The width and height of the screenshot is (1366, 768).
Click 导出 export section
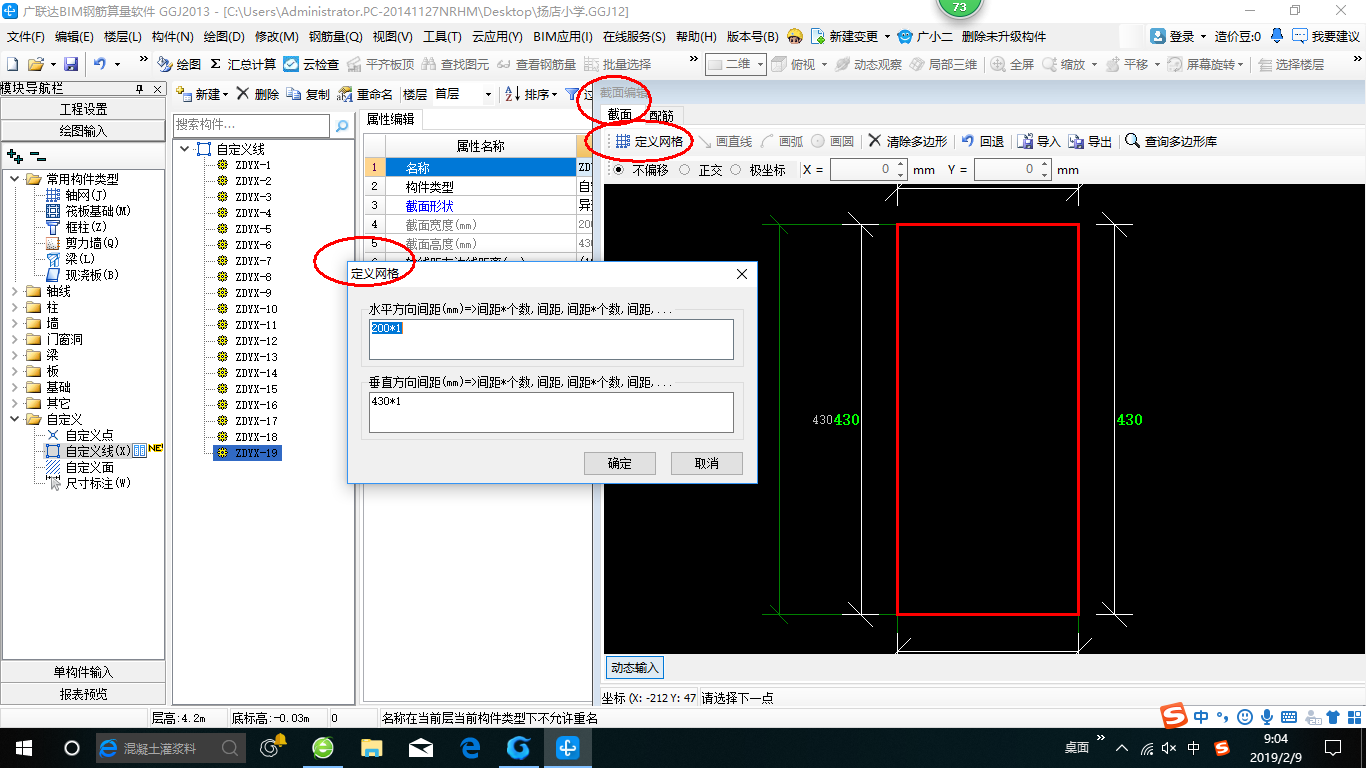click(x=1090, y=141)
